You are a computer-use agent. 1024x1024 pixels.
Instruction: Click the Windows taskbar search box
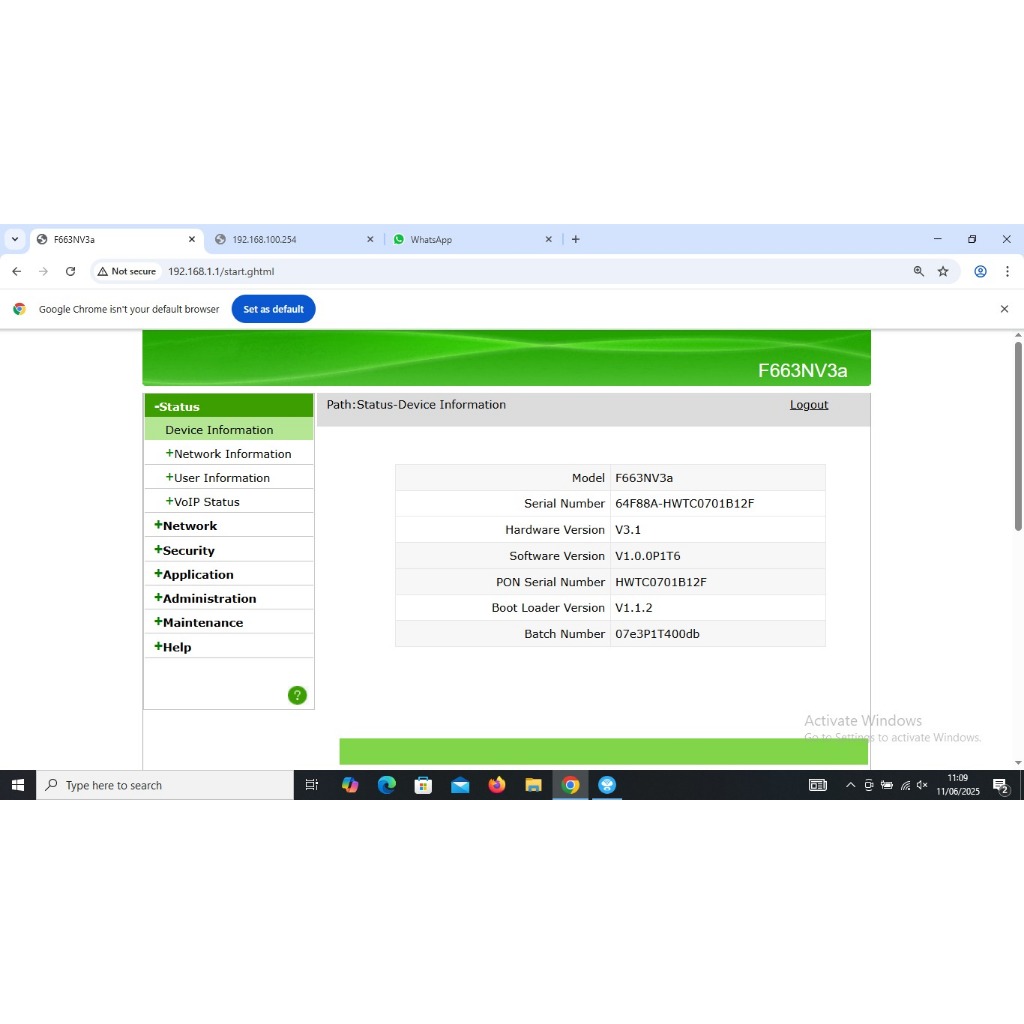[165, 785]
